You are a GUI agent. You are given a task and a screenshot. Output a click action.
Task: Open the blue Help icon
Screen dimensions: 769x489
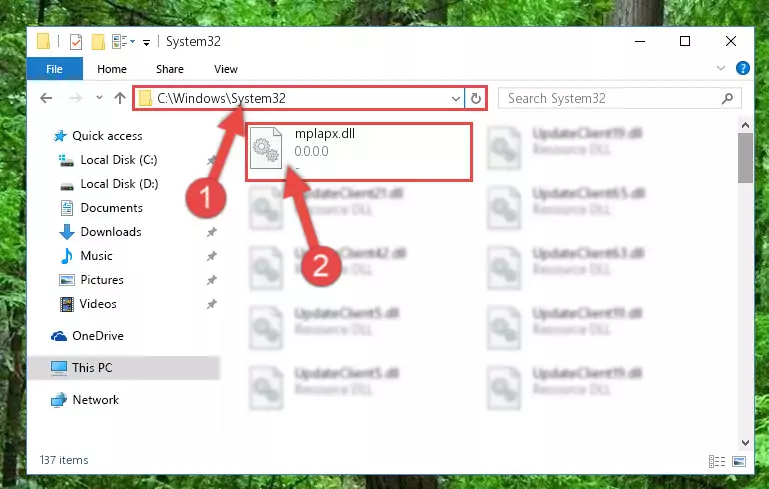coord(743,68)
